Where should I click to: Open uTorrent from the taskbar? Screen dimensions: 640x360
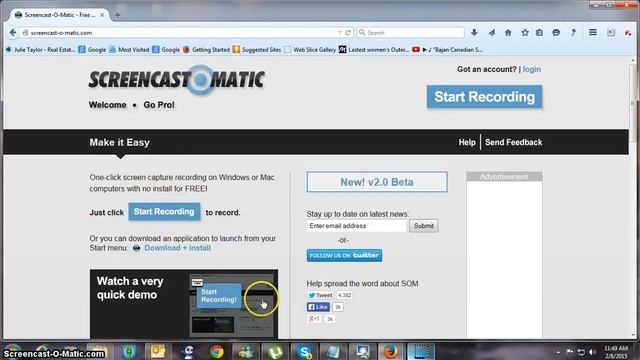click(275, 351)
